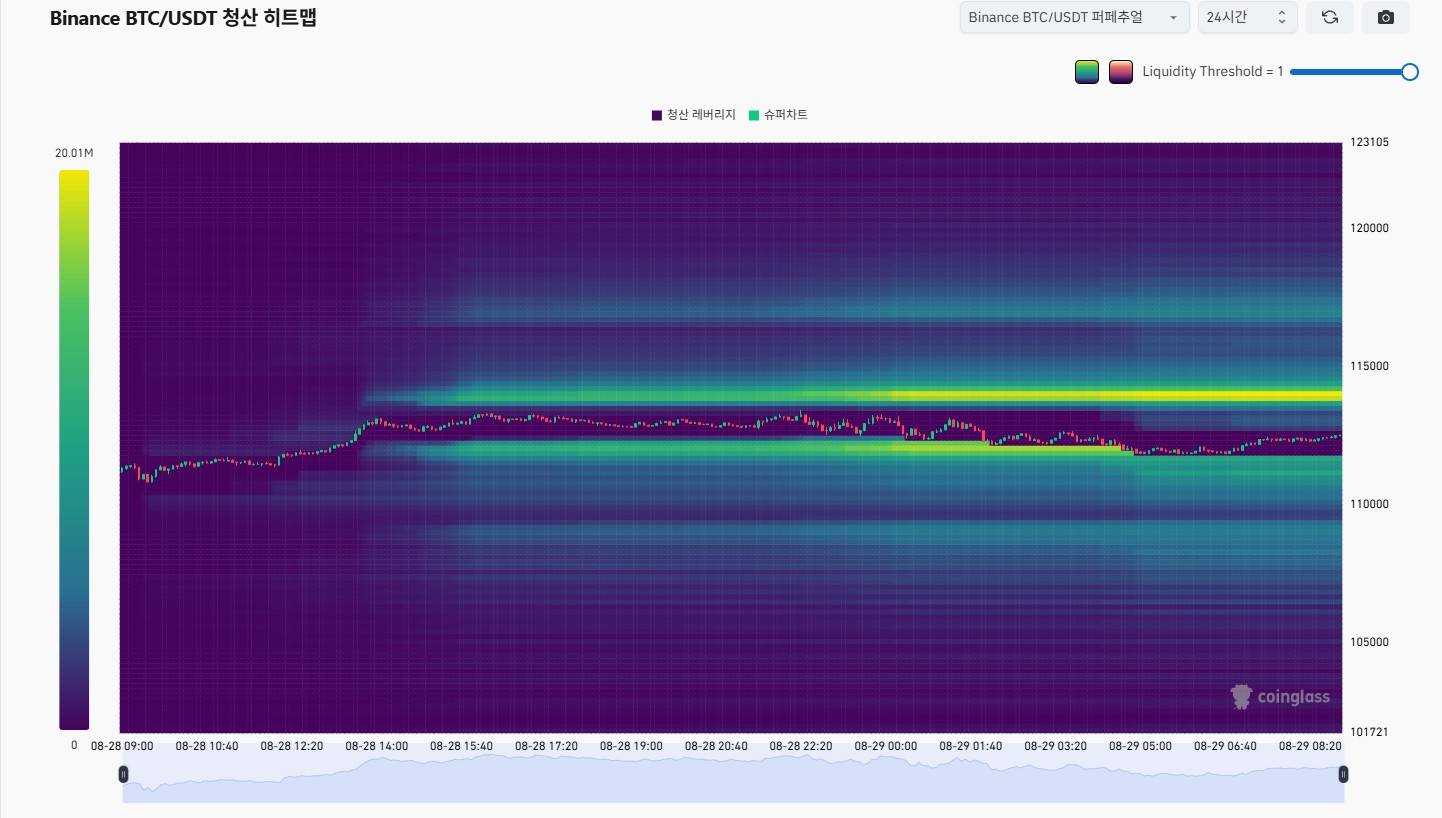The width and height of the screenshot is (1442, 818).
Task: Click the 101721 bottom price label
Action: click(1369, 732)
